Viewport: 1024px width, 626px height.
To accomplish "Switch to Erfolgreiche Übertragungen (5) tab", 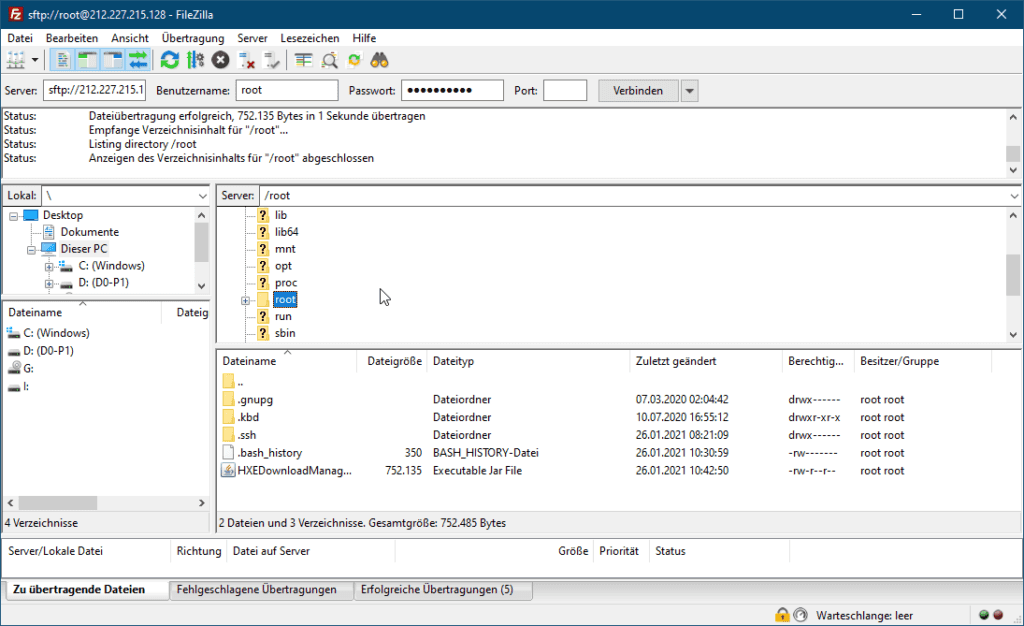I will click(x=442, y=589).
